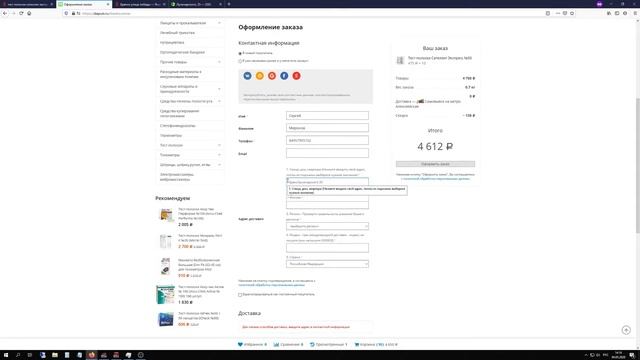
Task: Click the Фамилия input field
Action: pyautogui.click(x=327, y=128)
